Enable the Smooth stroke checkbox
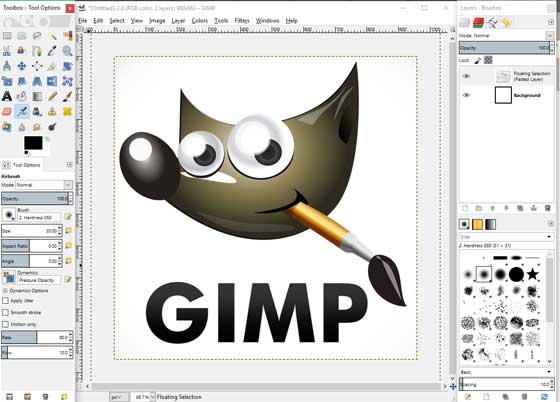The height and width of the screenshot is (402, 560). click(x=5, y=312)
